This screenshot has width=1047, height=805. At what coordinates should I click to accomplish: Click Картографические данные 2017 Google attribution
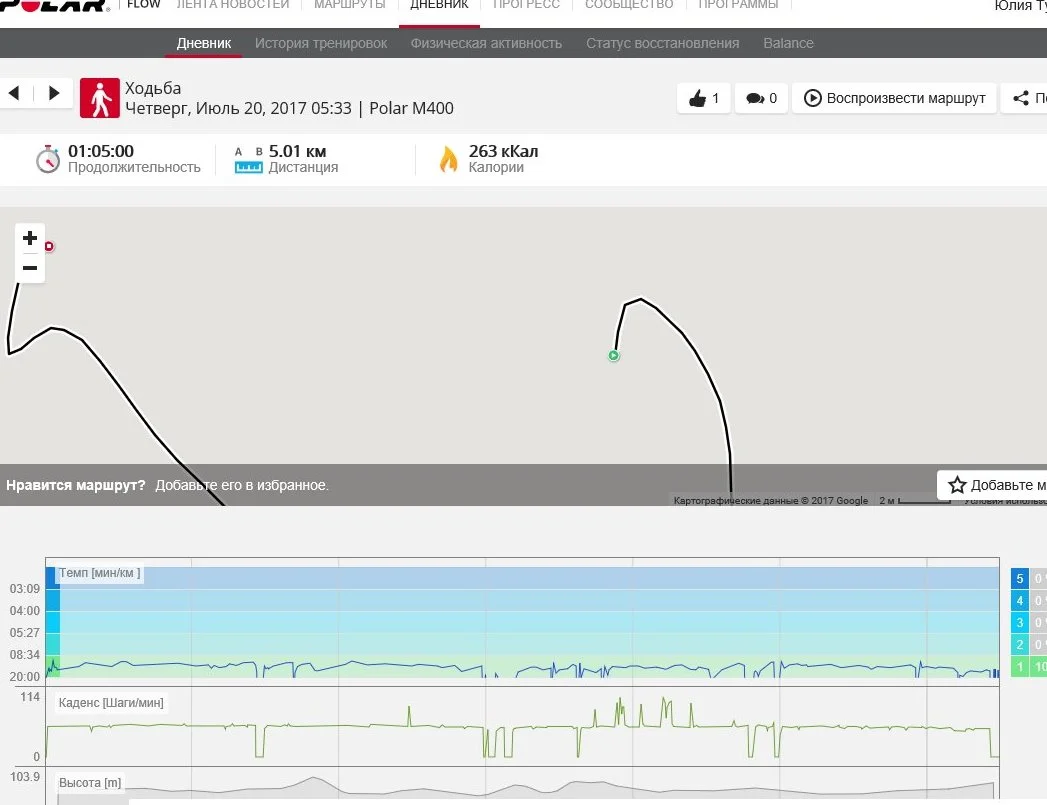point(771,501)
